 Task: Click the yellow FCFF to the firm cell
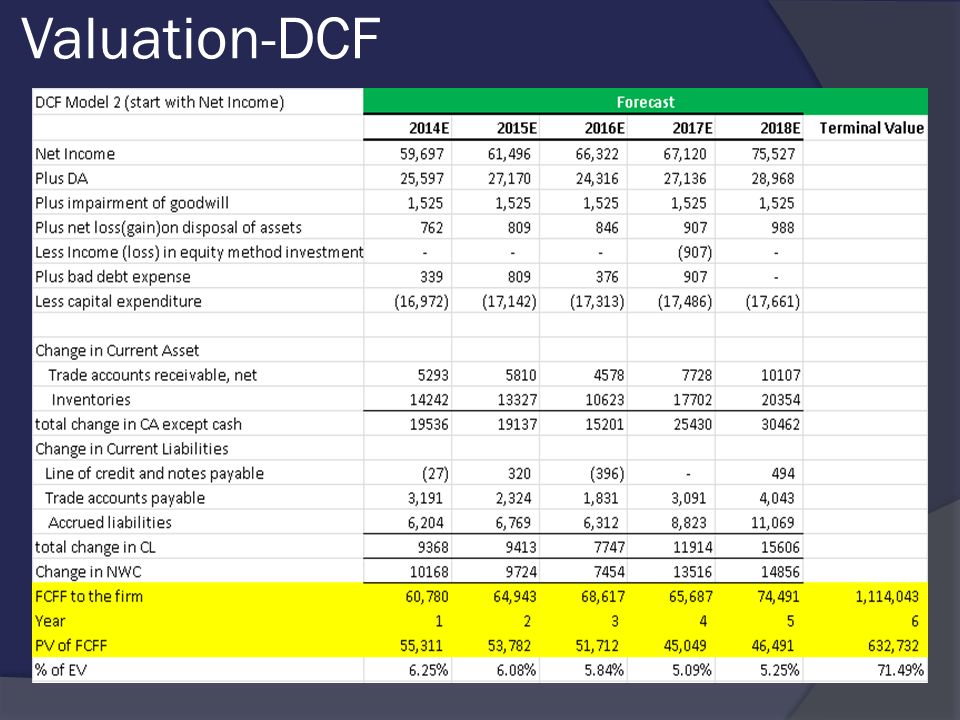[198, 596]
